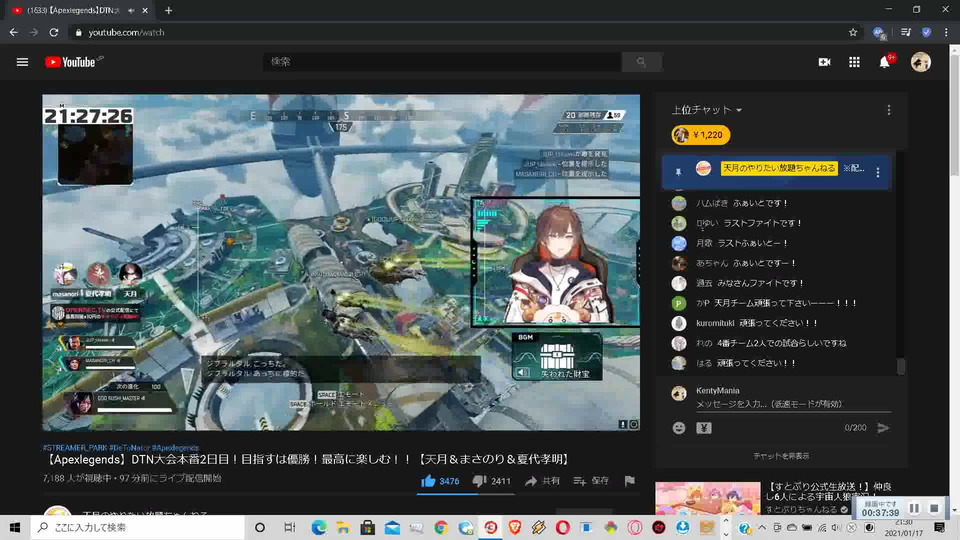Launch Opera browser from taskbar
This screenshot has width=960, height=540.
562,527
